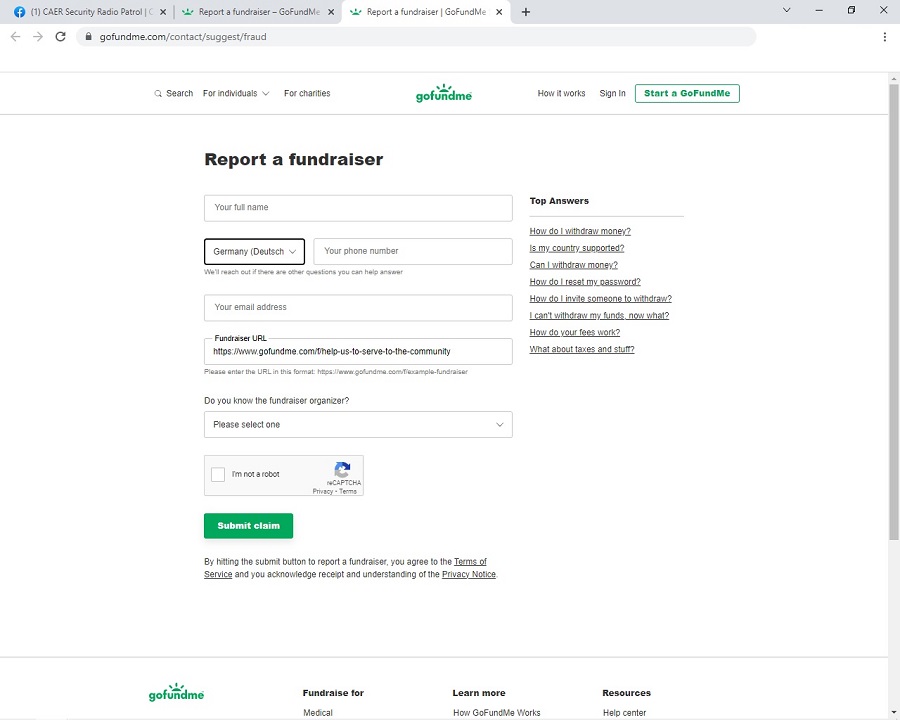Viewport: 900px width, 720px height.
Task: Open For charities menu item
Action: (307, 94)
